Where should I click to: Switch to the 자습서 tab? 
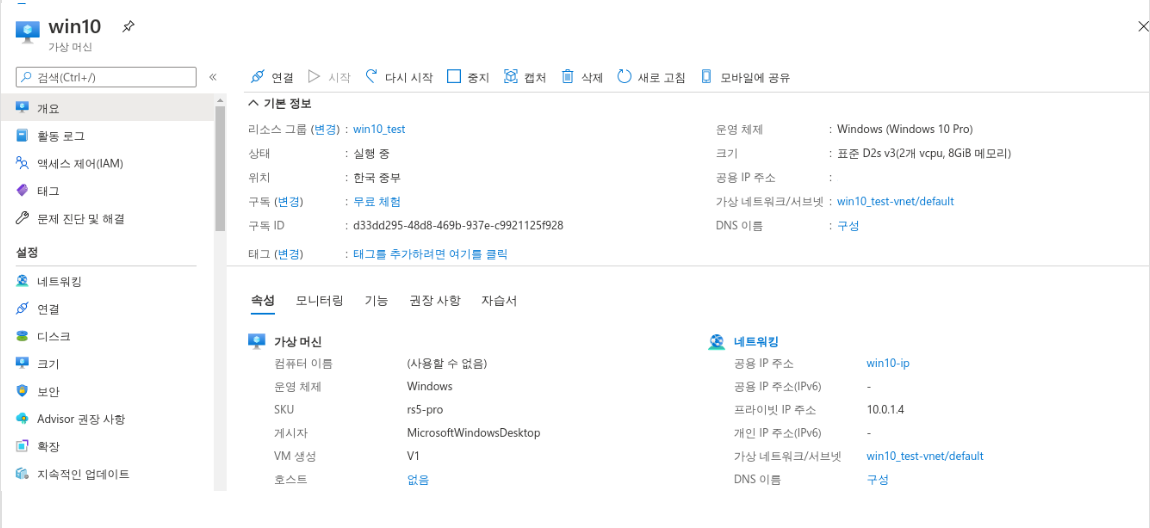click(499, 301)
